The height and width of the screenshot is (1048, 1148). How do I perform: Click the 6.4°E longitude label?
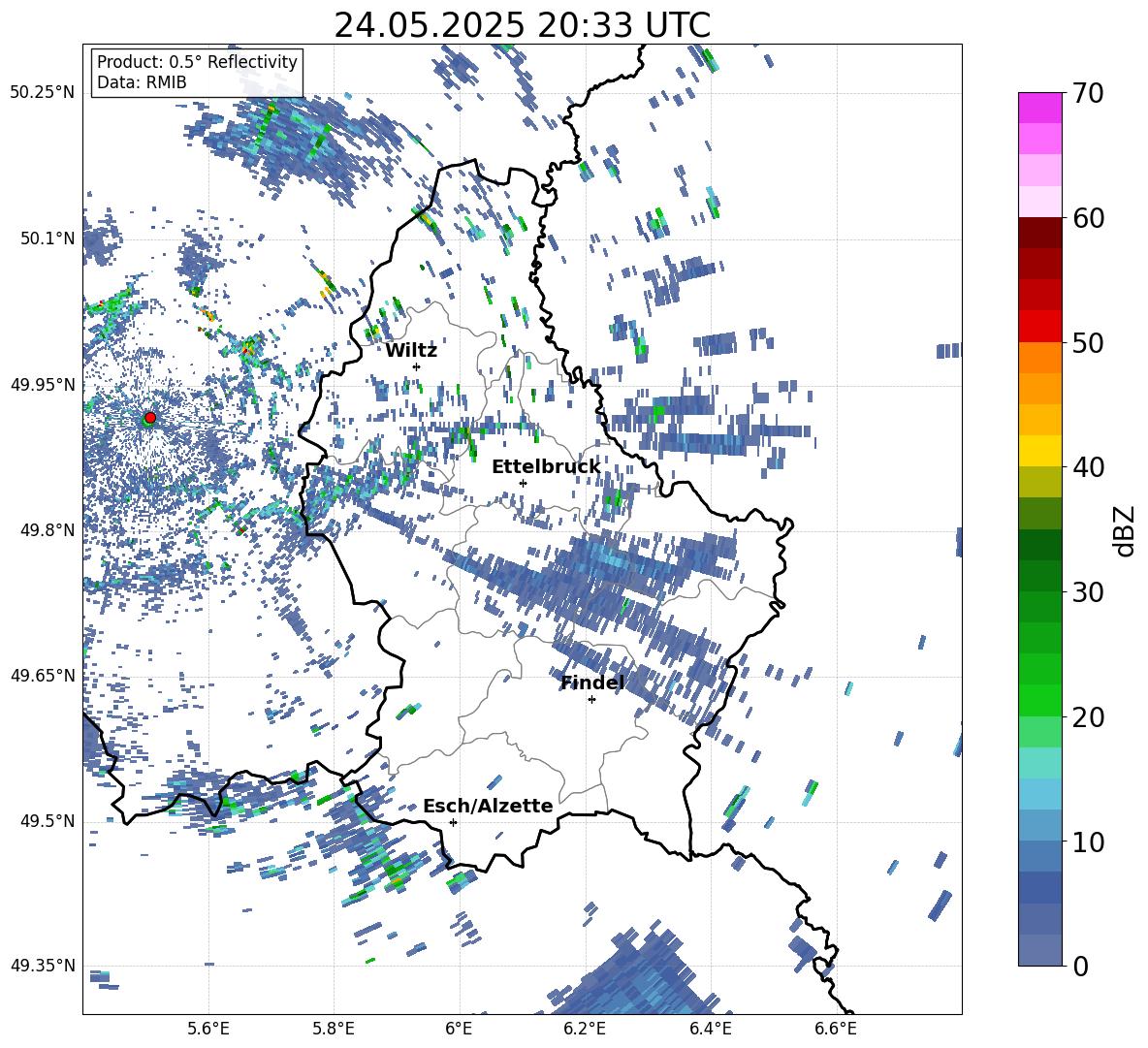coord(710,1029)
